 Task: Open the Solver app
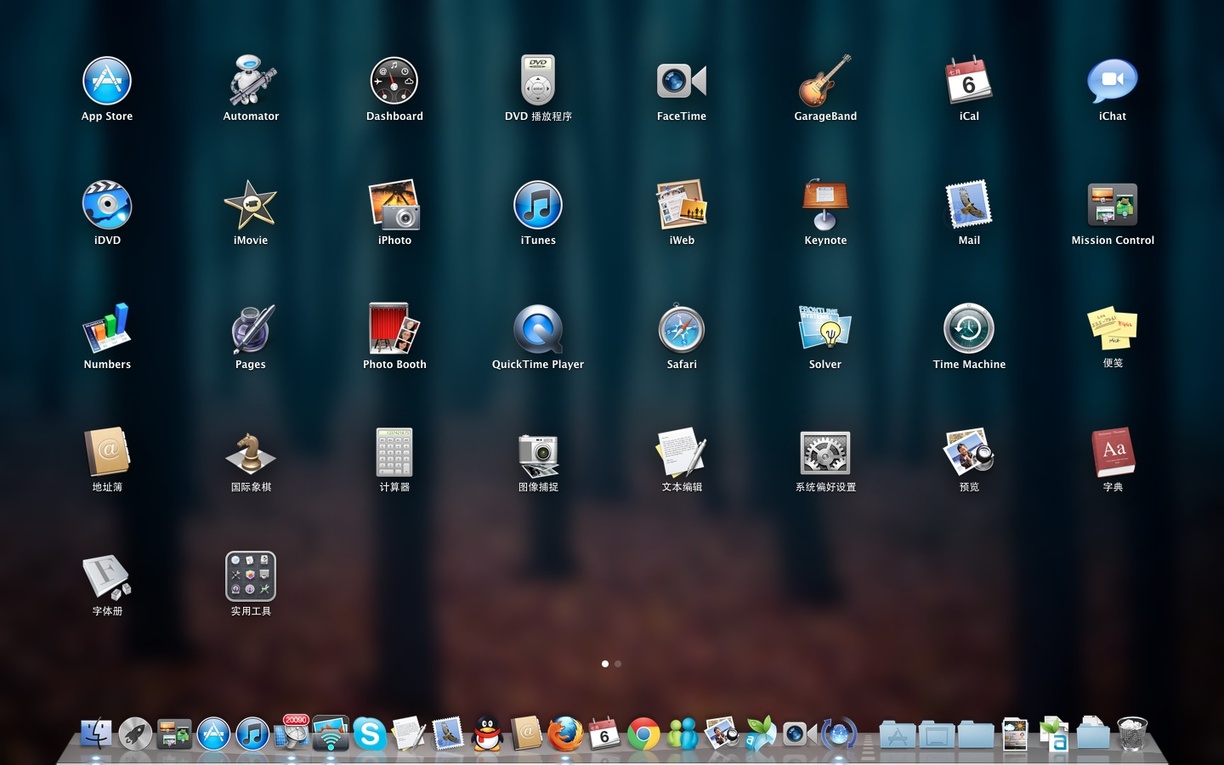825,329
